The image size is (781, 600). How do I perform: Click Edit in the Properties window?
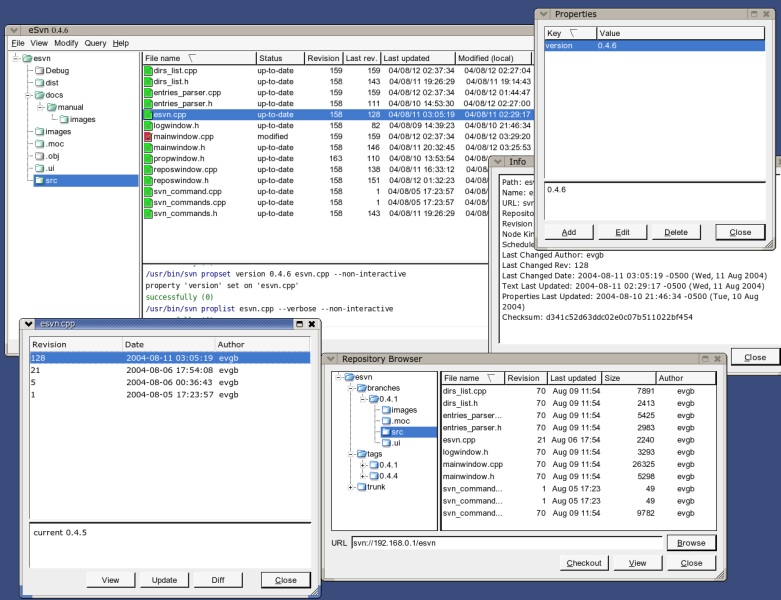(x=622, y=232)
